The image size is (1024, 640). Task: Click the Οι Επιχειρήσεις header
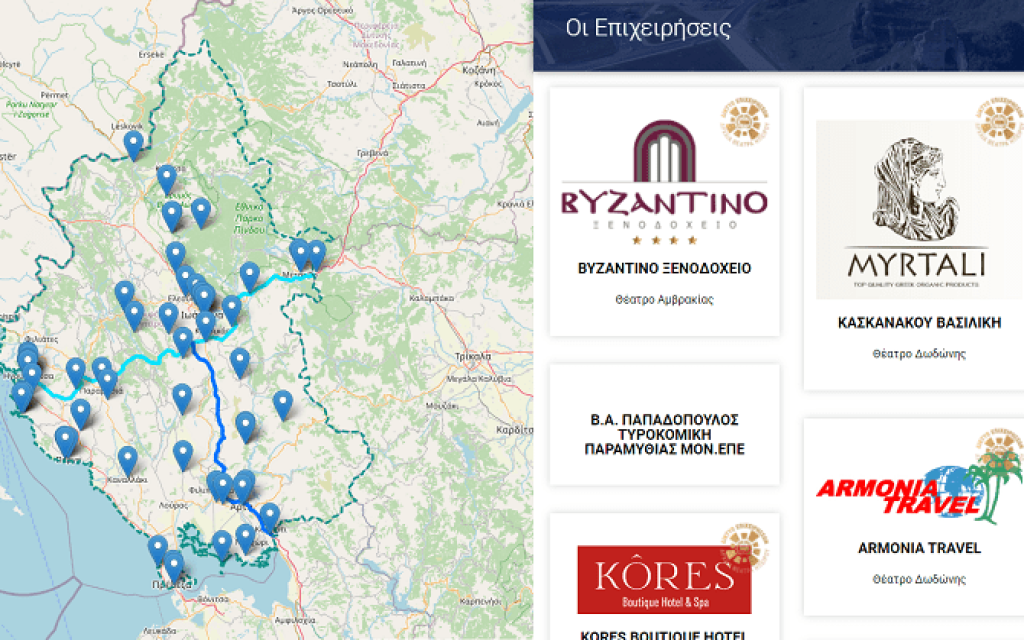[x=648, y=28]
